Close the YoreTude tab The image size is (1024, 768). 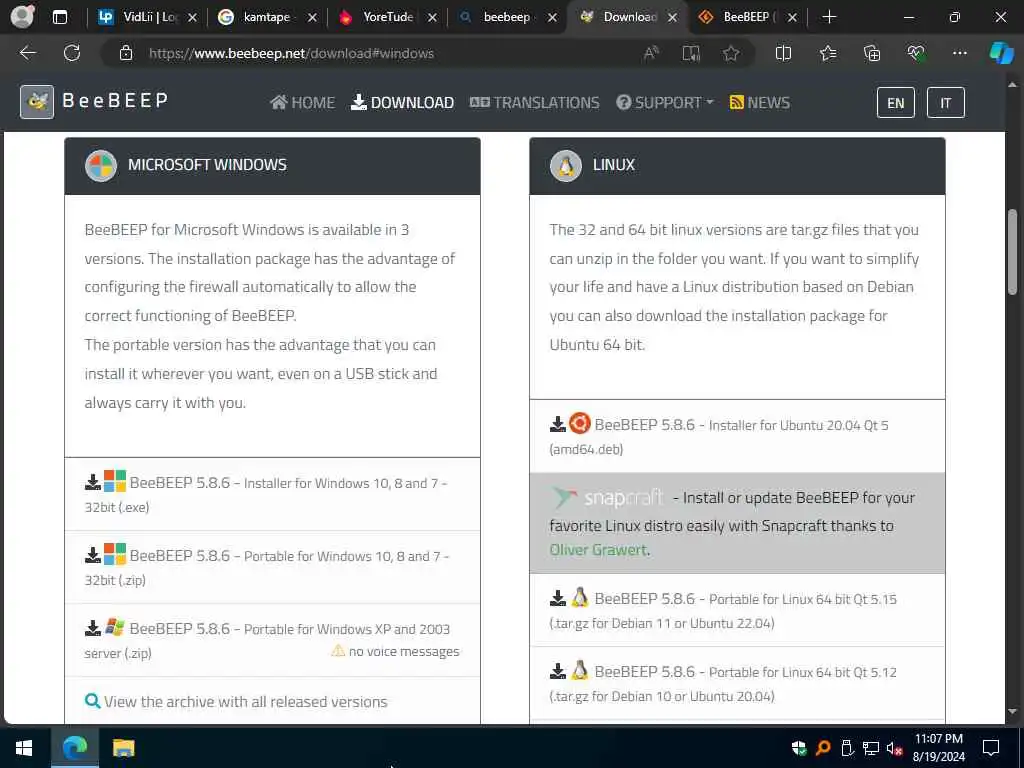pos(432,18)
